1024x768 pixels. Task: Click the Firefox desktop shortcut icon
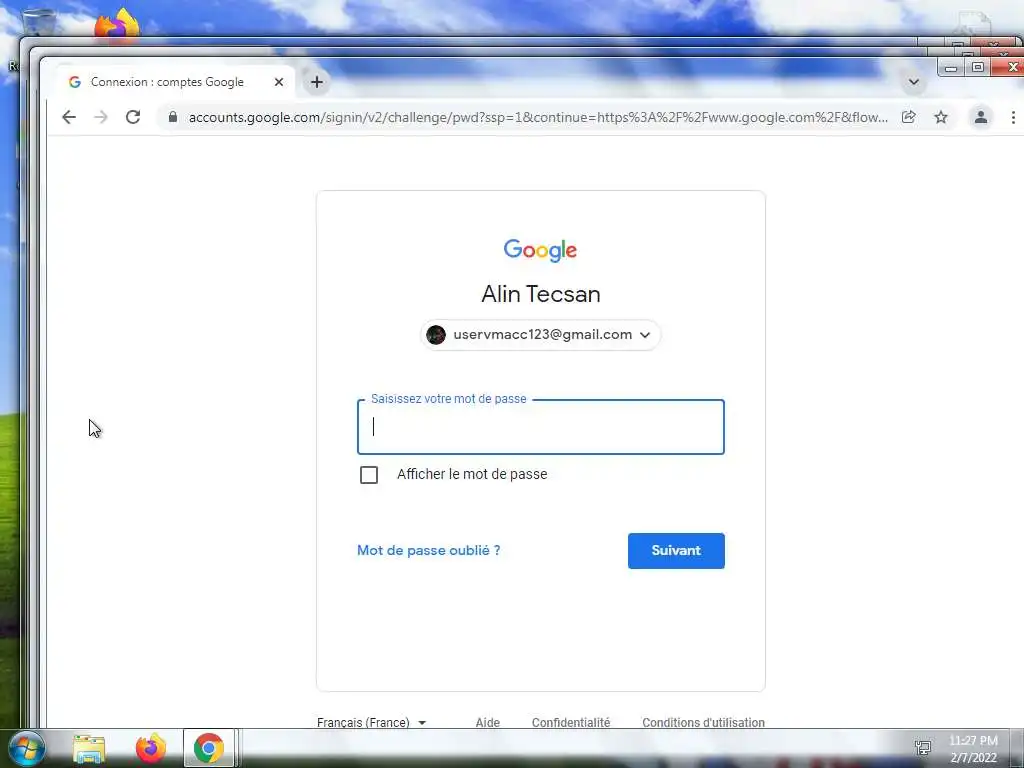117,25
